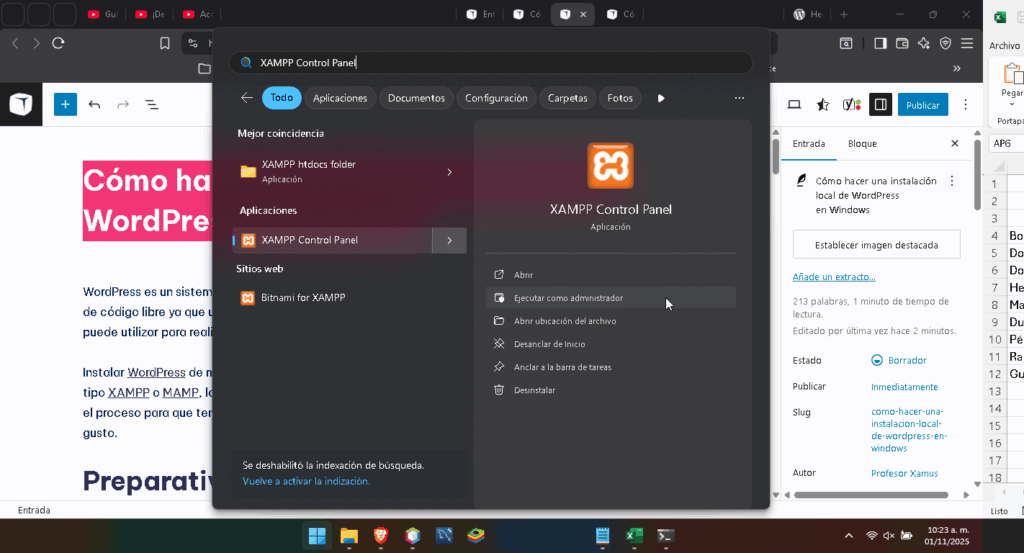The height and width of the screenshot is (553, 1024).
Task: Click the Publicar button
Action: click(x=923, y=104)
